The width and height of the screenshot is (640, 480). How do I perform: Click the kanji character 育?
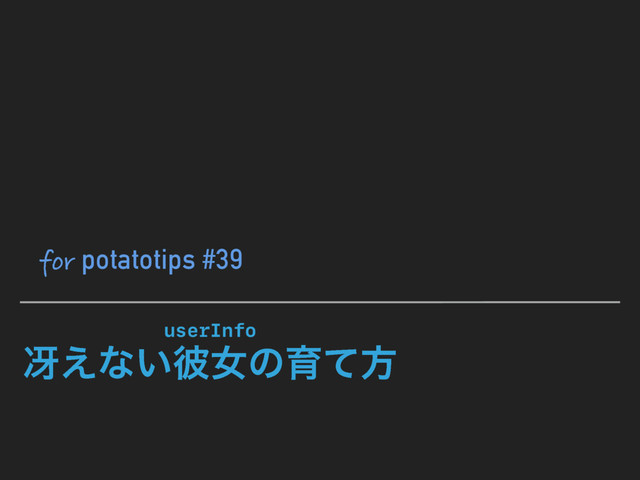[304, 363]
